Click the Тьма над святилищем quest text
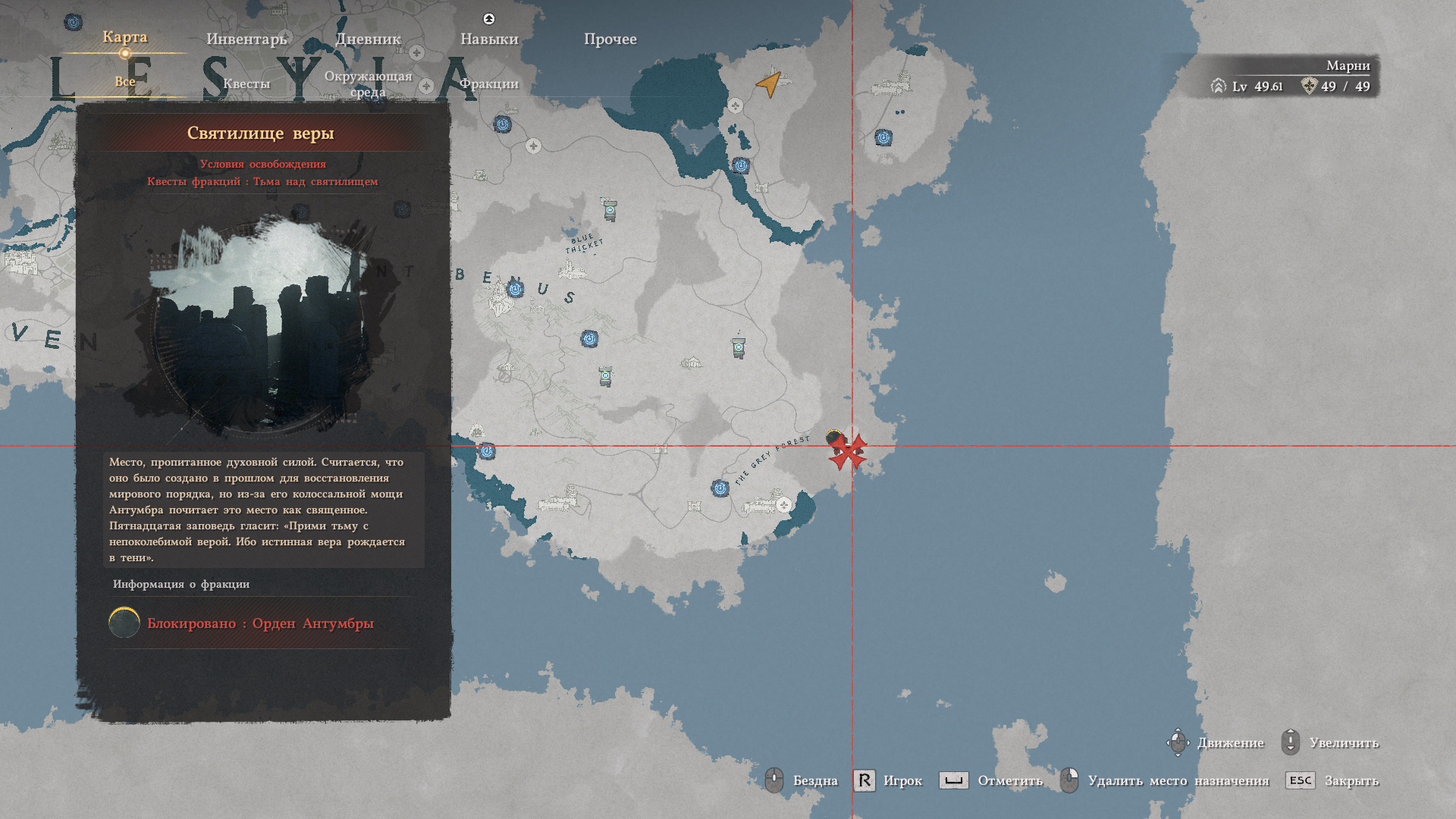Image resolution: width=1456 pixels, height=819 pixels. [x=315, y=181]
